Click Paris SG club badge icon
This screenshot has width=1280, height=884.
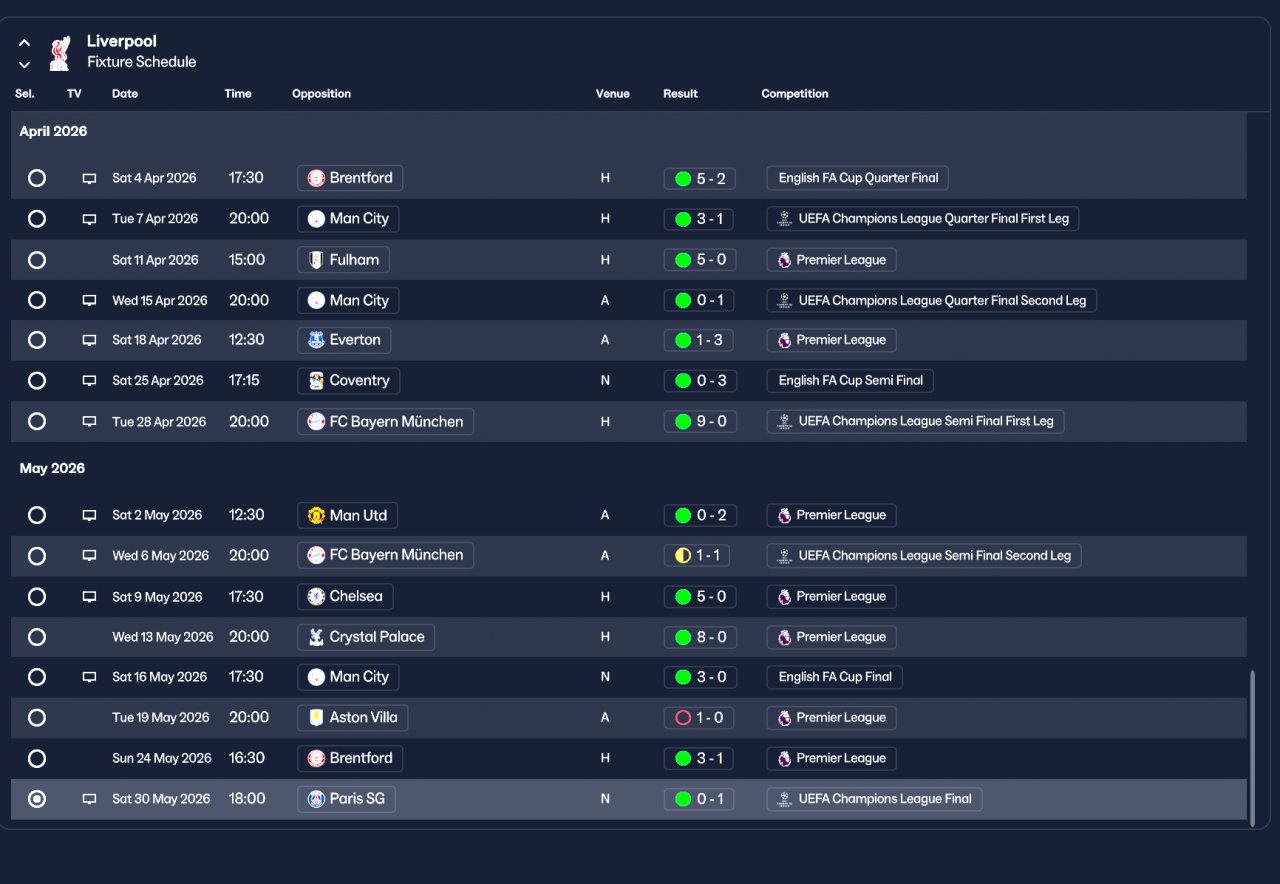pos(316,799)
